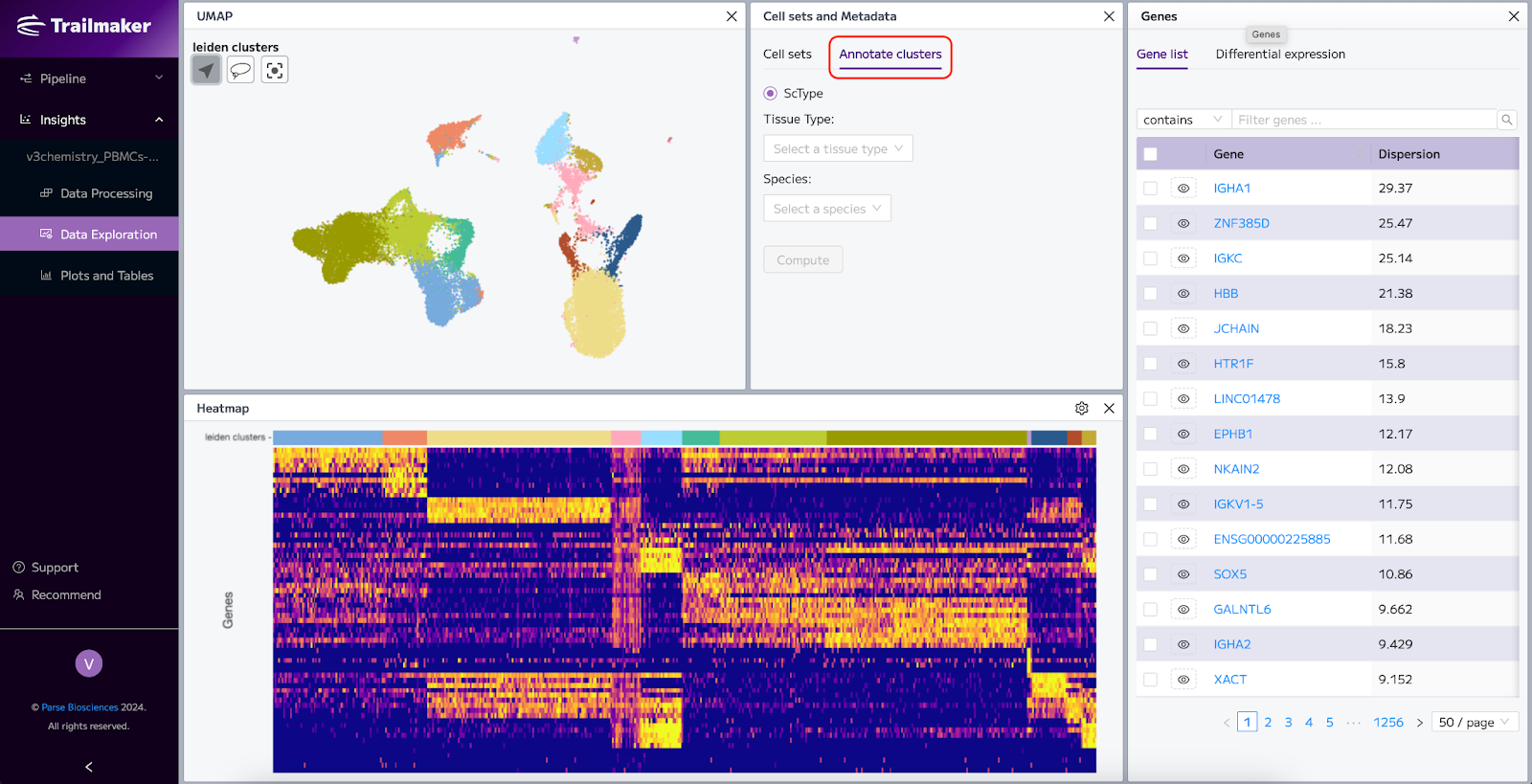Open the IGHA2 gene link
Viewport: 1532px width, 784px height.
[1232, 644]
